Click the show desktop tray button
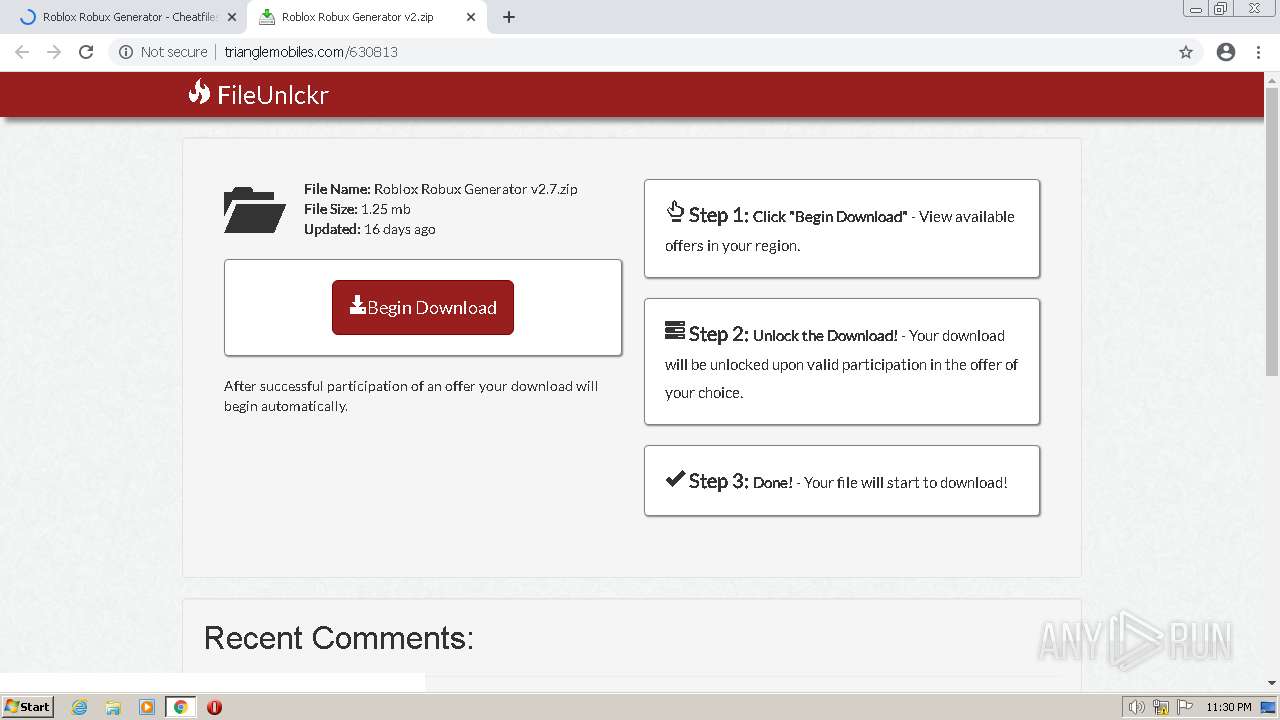 click(x=1270, y=707)
